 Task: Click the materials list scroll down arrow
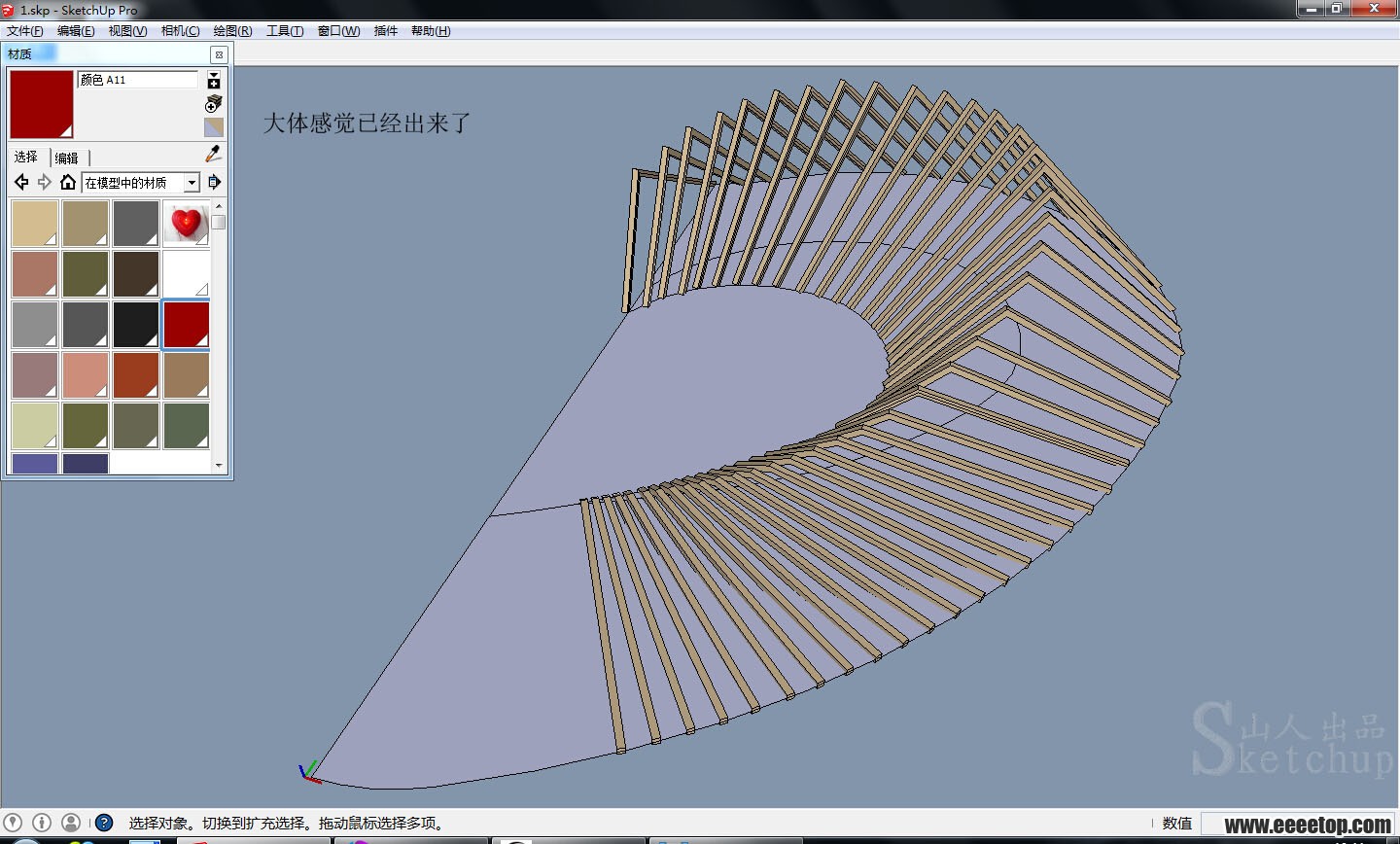pyautogui.click(x=219, y=466)
